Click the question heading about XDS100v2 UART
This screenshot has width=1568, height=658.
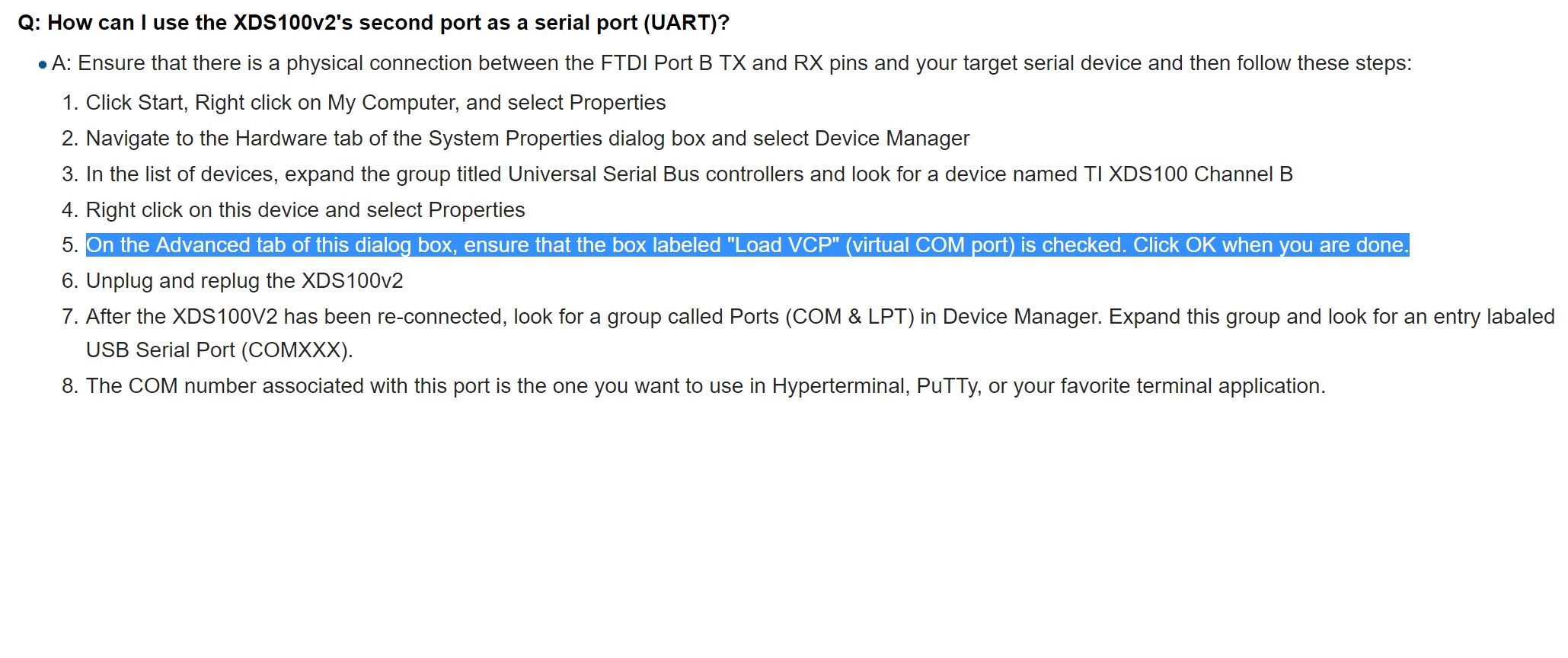coord(373,23)
